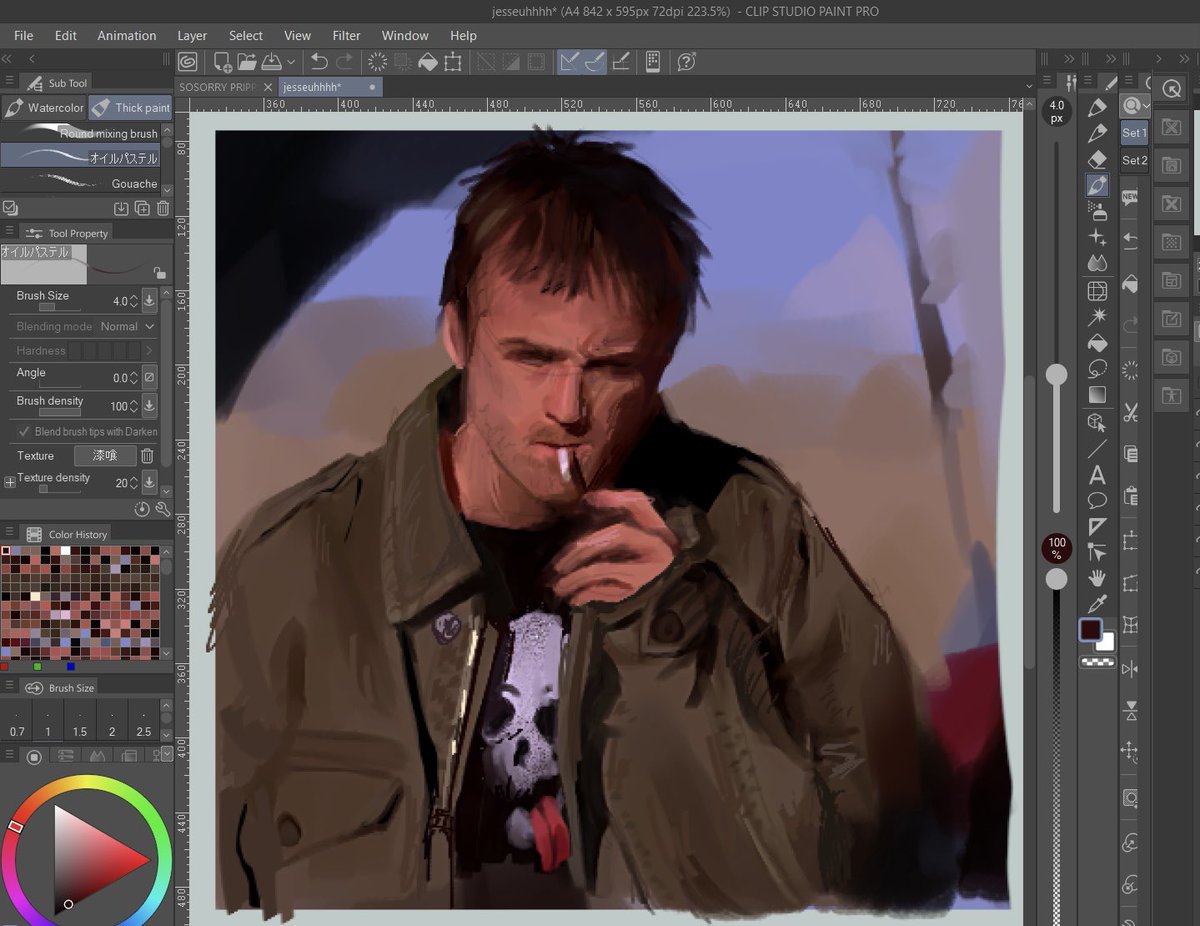Image resolution: width=1200 pixels, height=926 pixels.
Task: Click the Texture 漆喰 button
Action: [105, 456]
